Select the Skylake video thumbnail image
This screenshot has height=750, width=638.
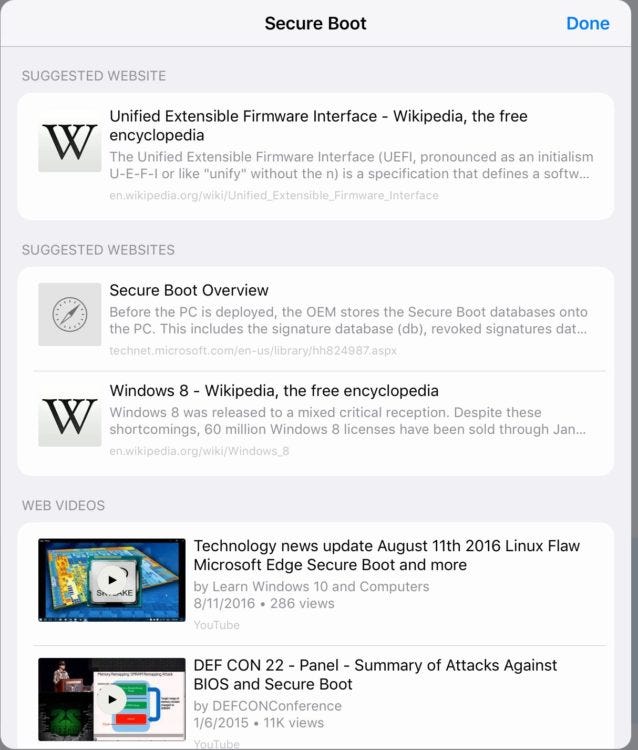(112, 580)
